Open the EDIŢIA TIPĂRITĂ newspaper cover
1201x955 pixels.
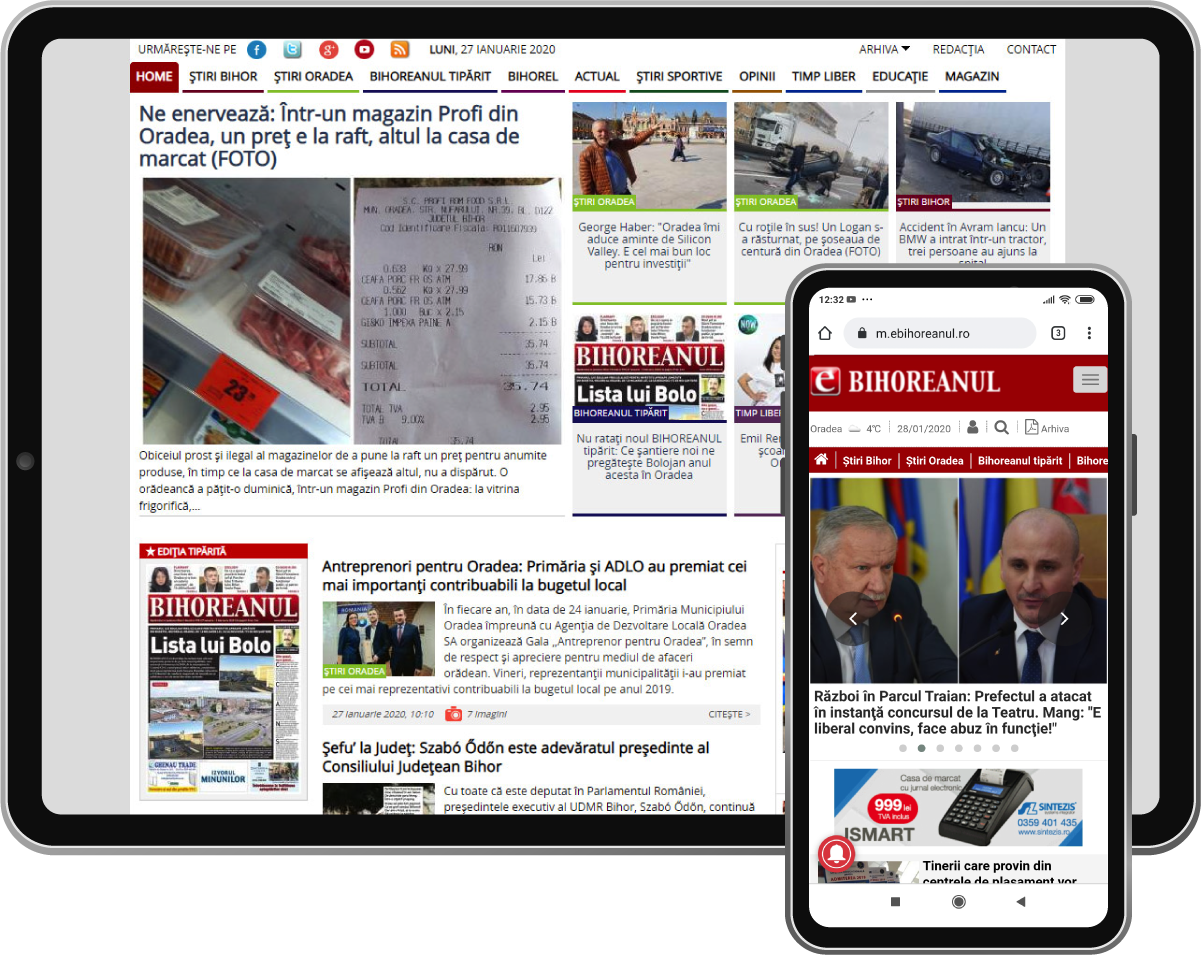(224, 678)
